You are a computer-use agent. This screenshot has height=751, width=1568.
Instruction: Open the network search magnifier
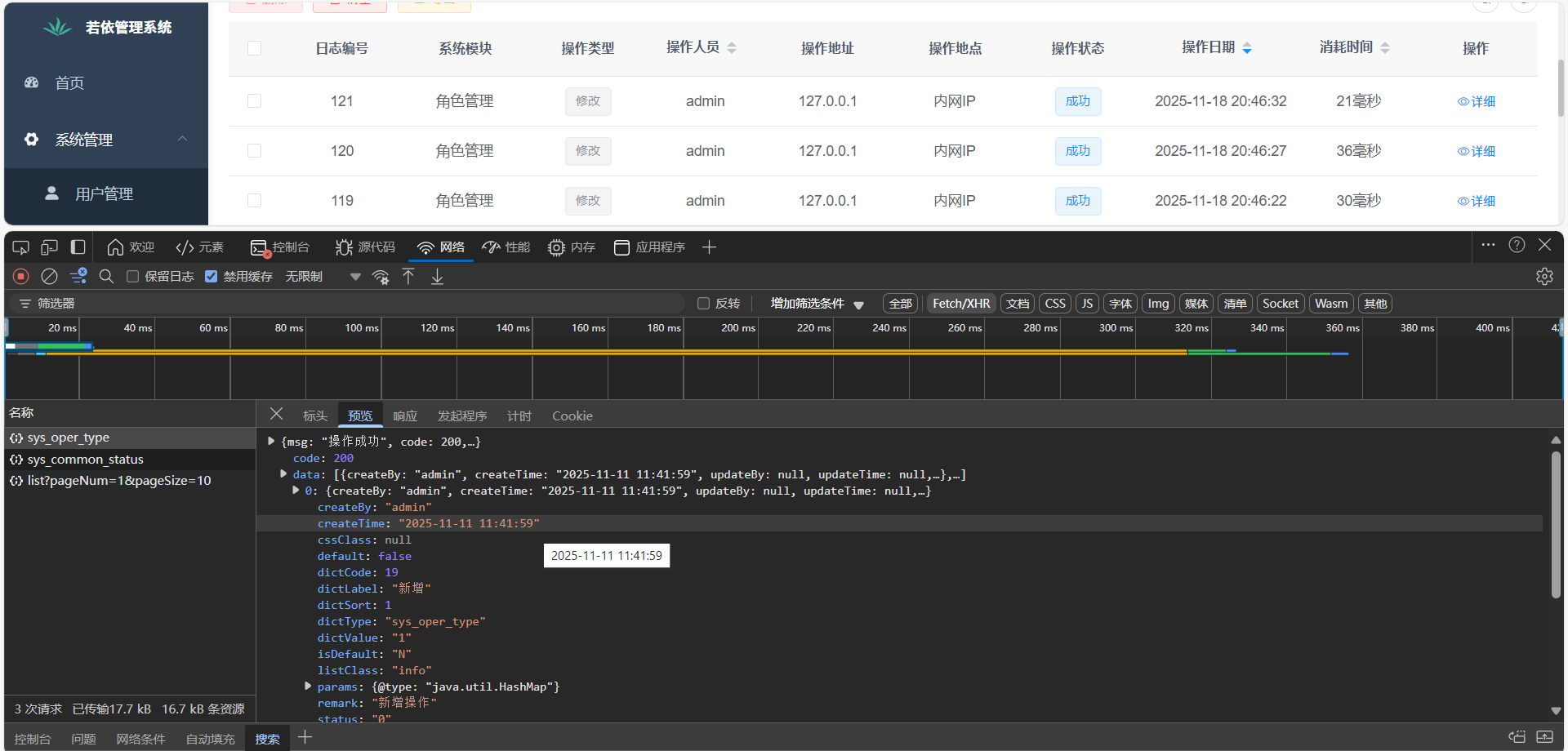tap(106, 277)
